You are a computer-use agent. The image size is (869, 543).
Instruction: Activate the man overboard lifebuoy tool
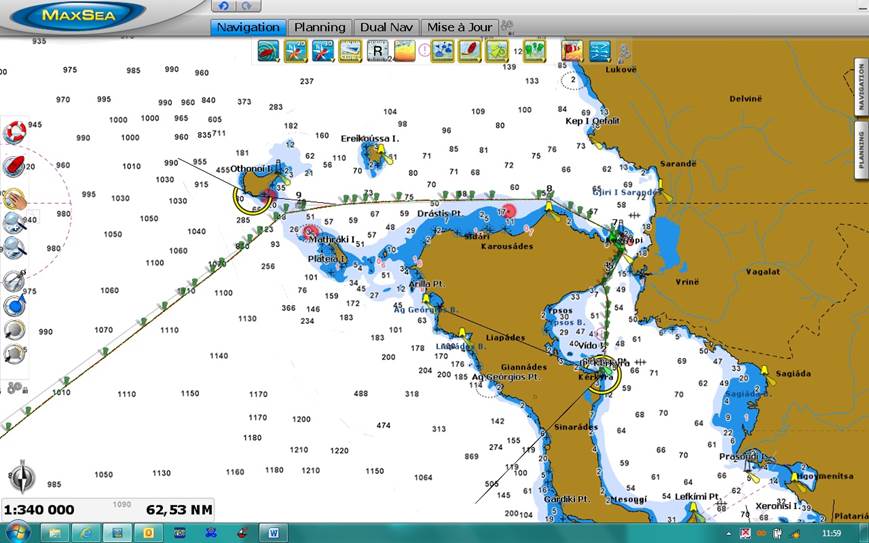pos(15,131)
